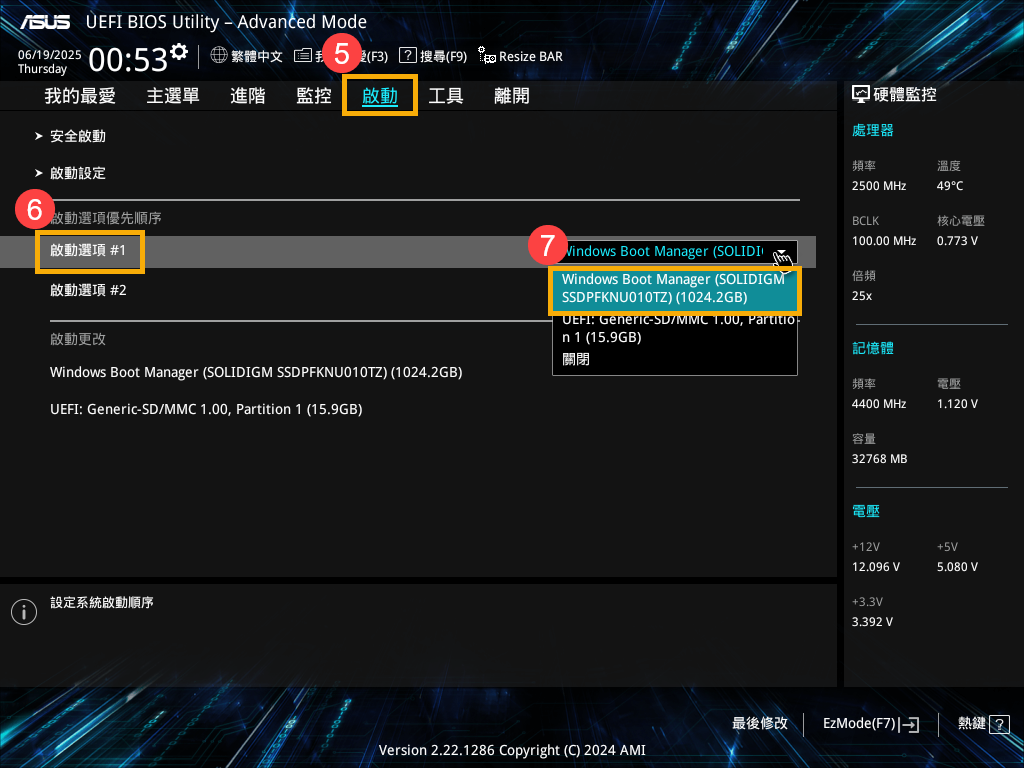Click Resize BAR label
1024x768 pixels.
click(x=530, y=56)
